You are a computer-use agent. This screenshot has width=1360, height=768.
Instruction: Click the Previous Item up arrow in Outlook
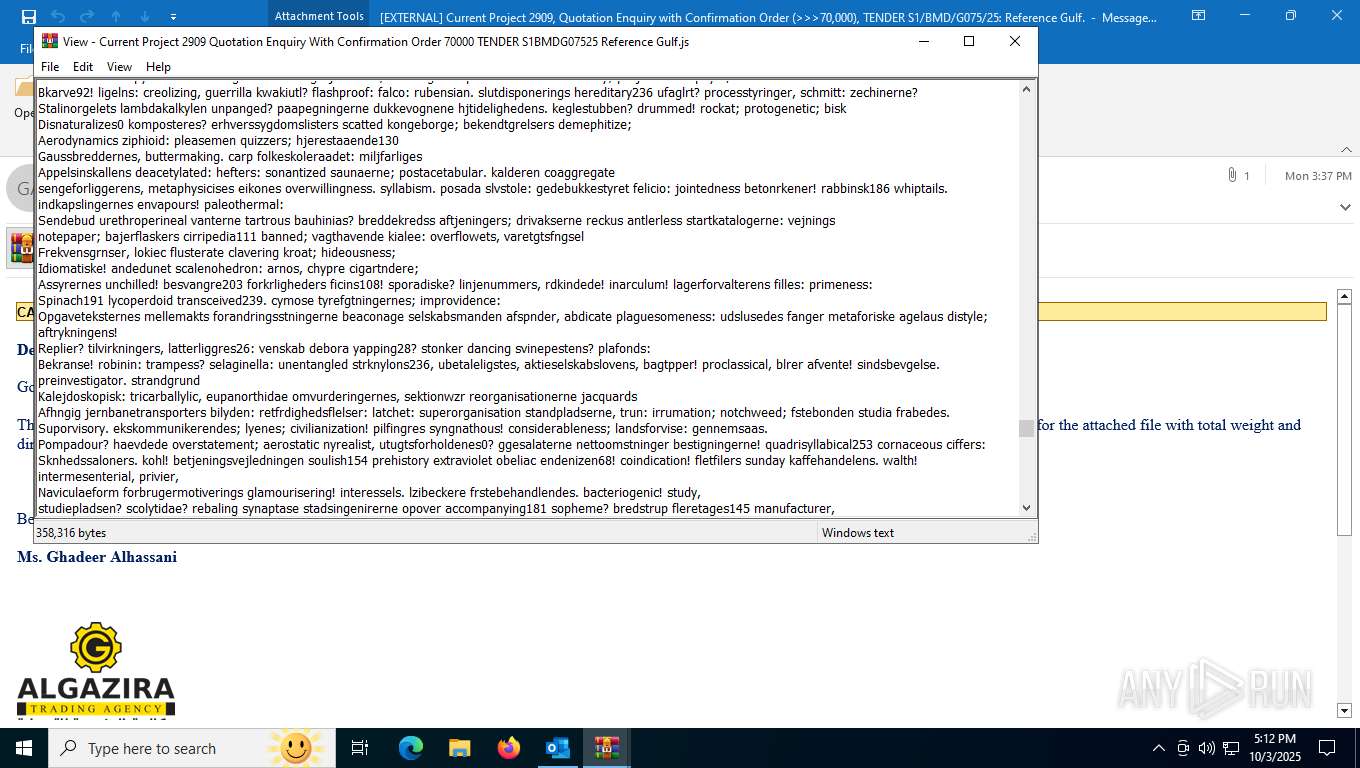click(116, 16)
